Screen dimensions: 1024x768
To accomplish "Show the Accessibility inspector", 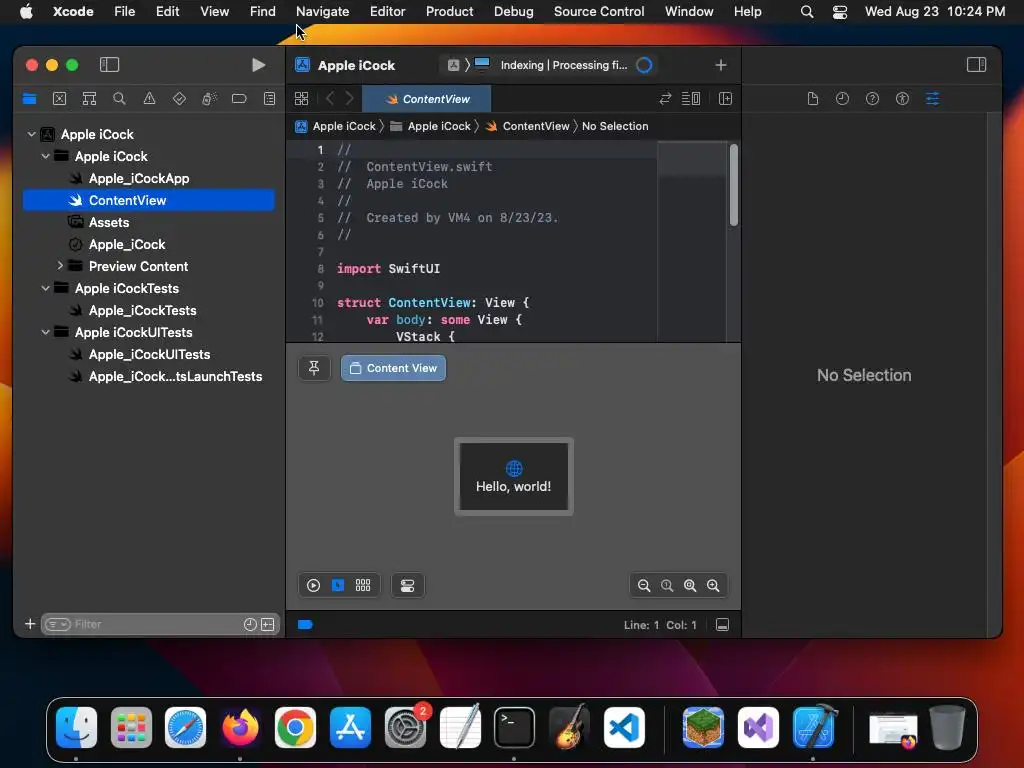I will (903, 99).
